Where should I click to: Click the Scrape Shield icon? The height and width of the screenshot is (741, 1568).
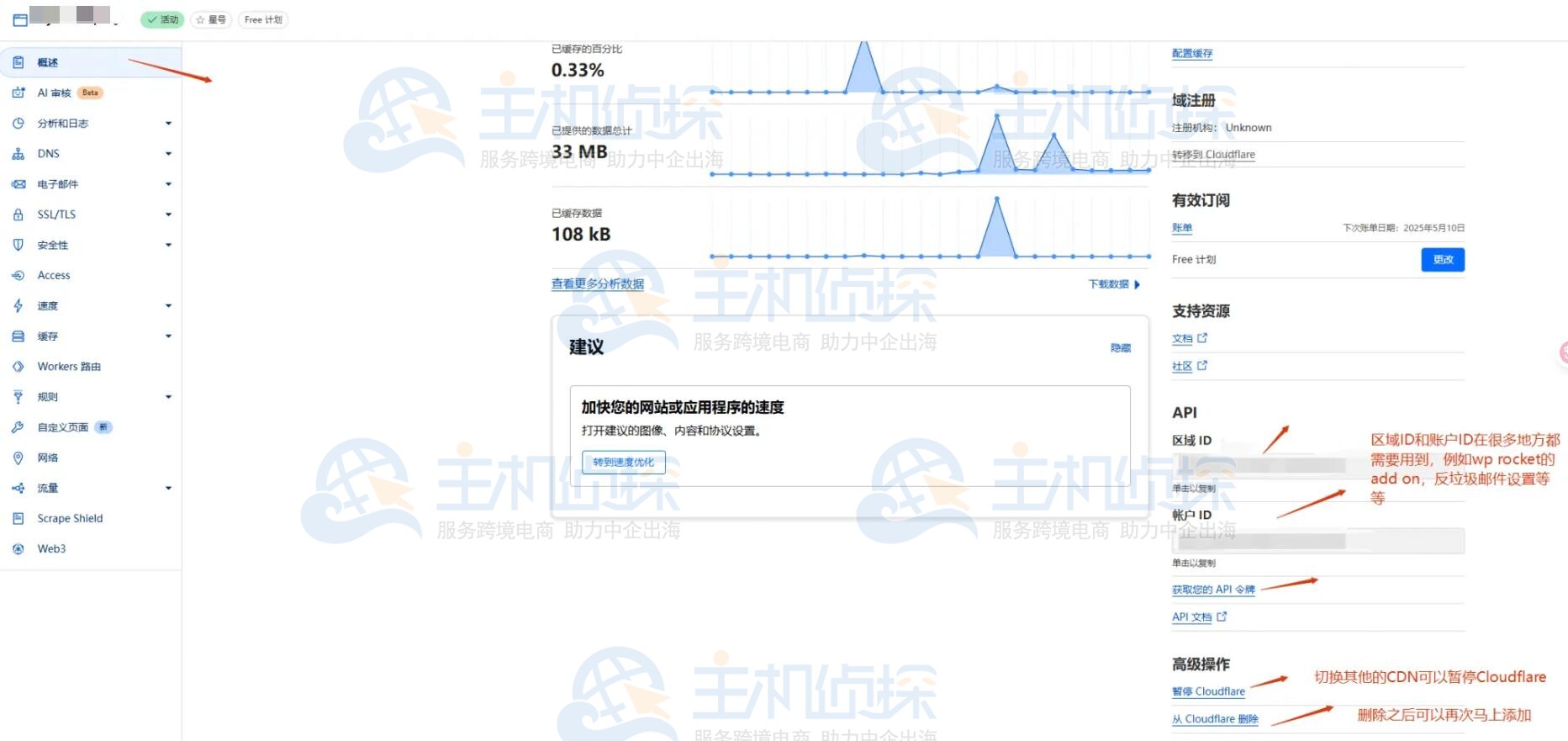click(18, 519)
